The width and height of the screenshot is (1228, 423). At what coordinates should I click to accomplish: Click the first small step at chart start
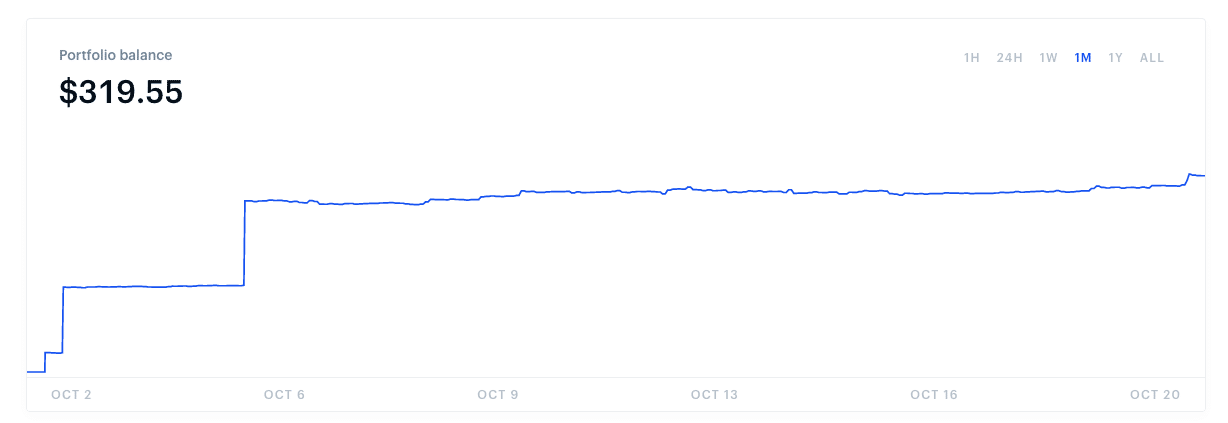[x=45, y=362]
